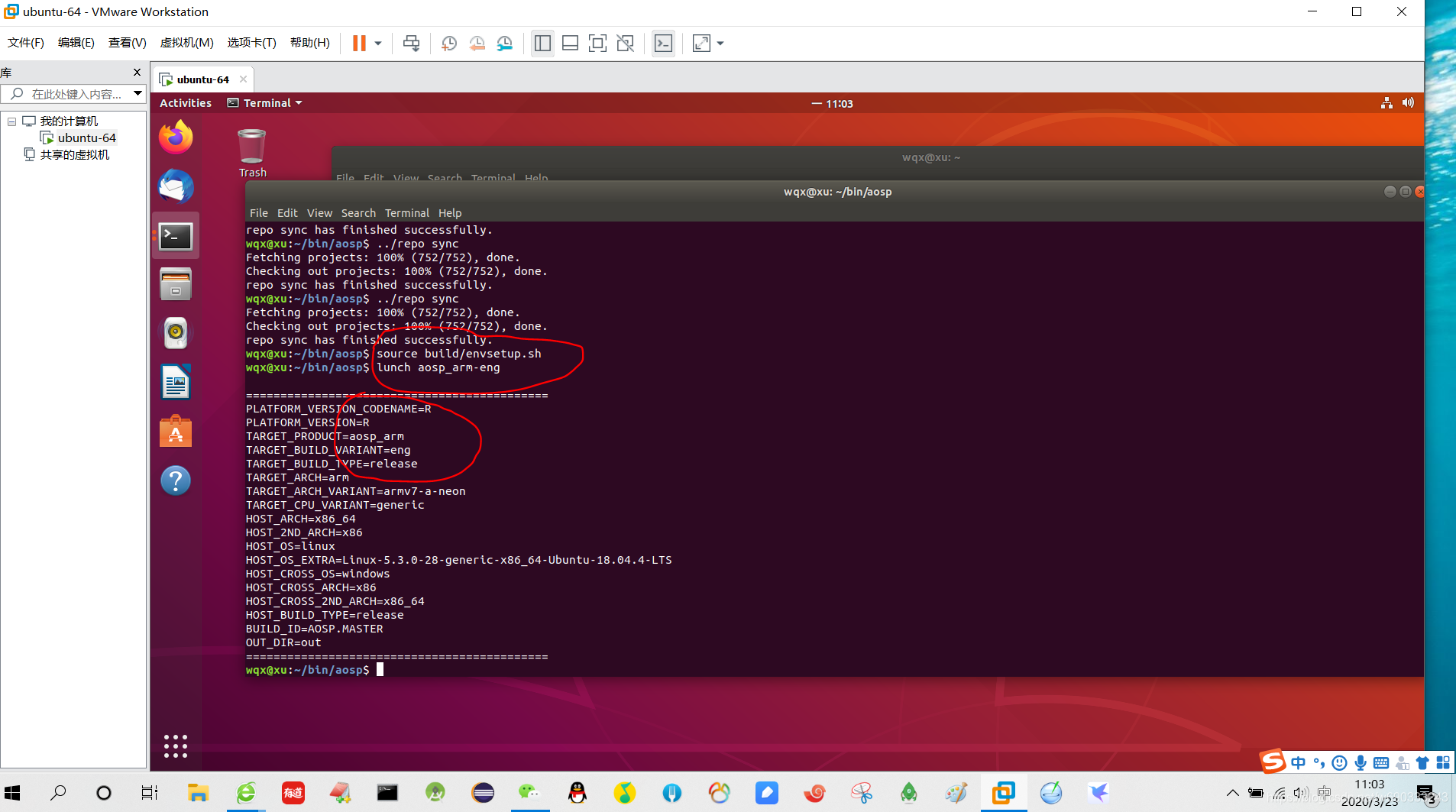Click Activities in Ubuntu top bar

pos(186,103)
